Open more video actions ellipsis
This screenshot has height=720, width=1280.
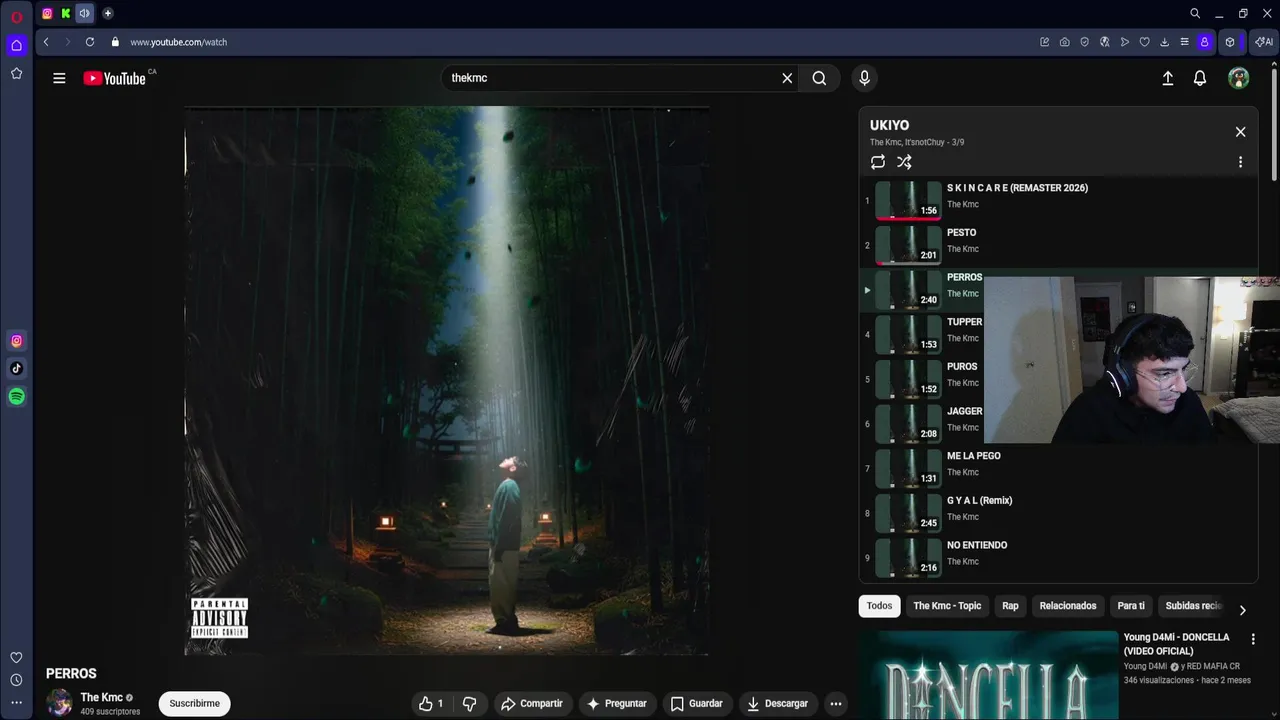coord(836,703)
